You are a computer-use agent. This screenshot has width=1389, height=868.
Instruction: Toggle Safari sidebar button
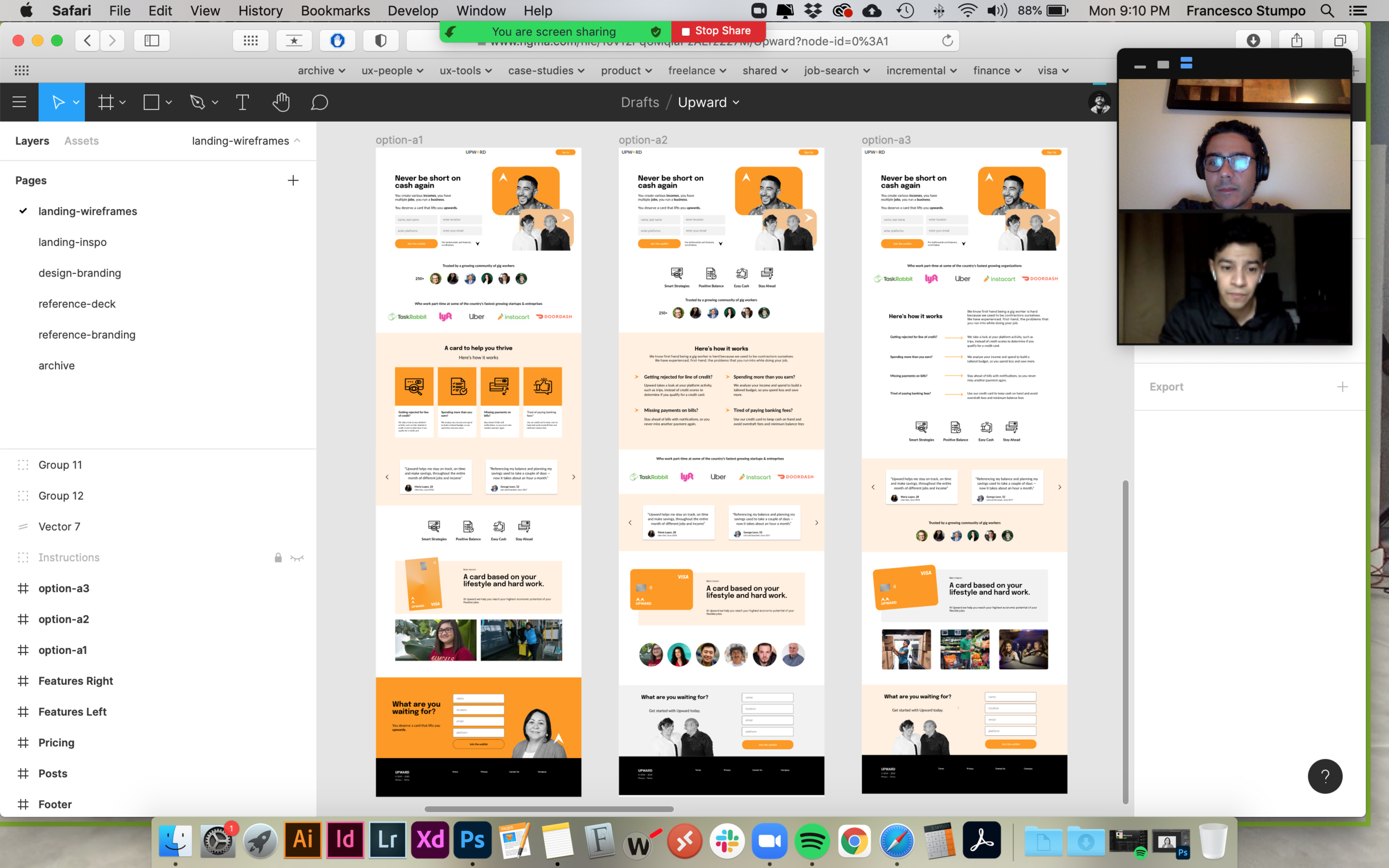(x=152, y=40)
